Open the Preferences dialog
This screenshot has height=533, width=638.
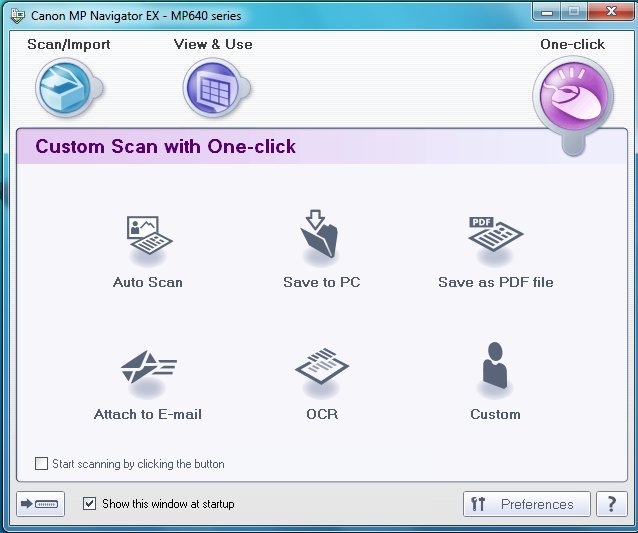pyautogui.click(x=525, y=504)
